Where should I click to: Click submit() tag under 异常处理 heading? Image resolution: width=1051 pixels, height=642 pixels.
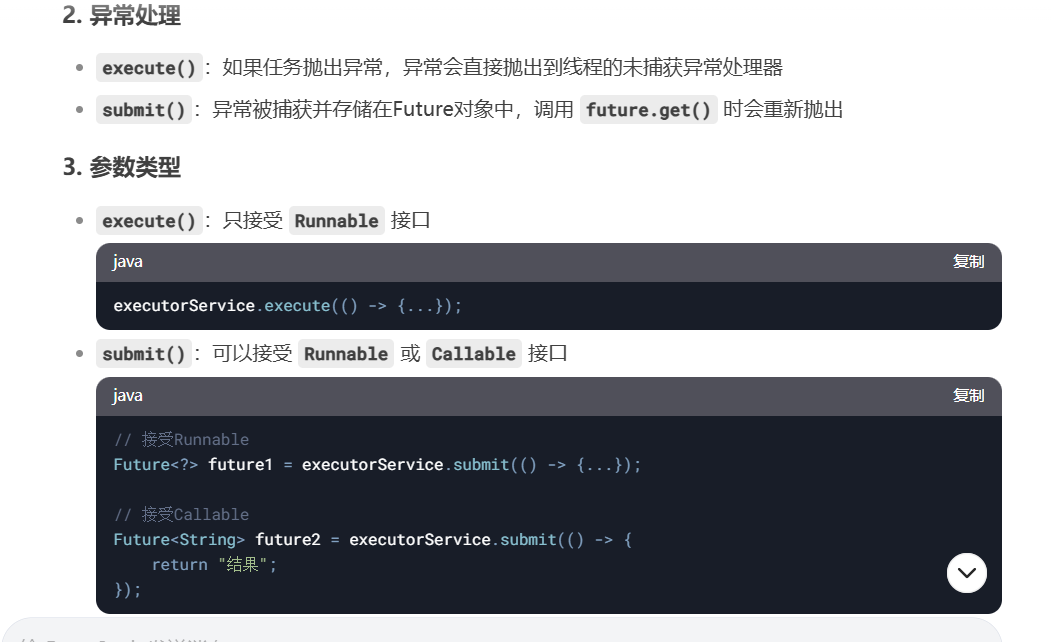point(143,110)
